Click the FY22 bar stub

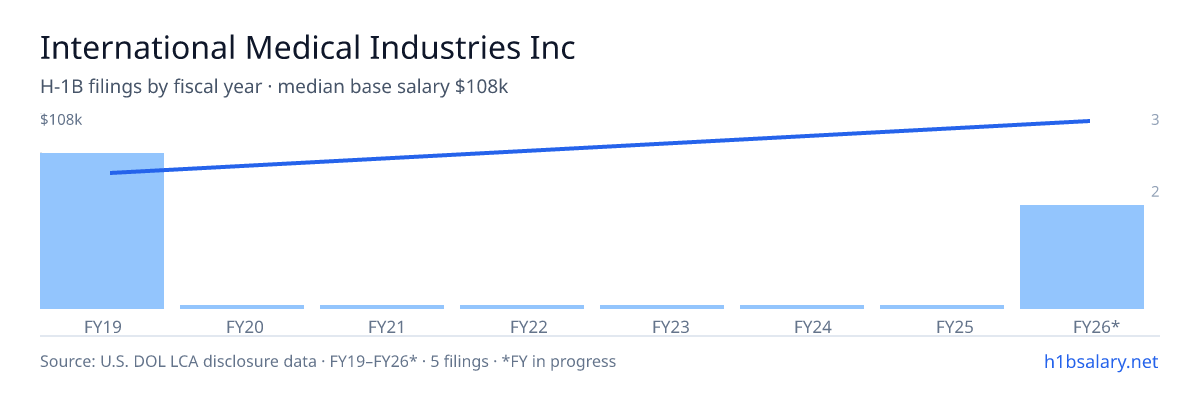[522, 307]
